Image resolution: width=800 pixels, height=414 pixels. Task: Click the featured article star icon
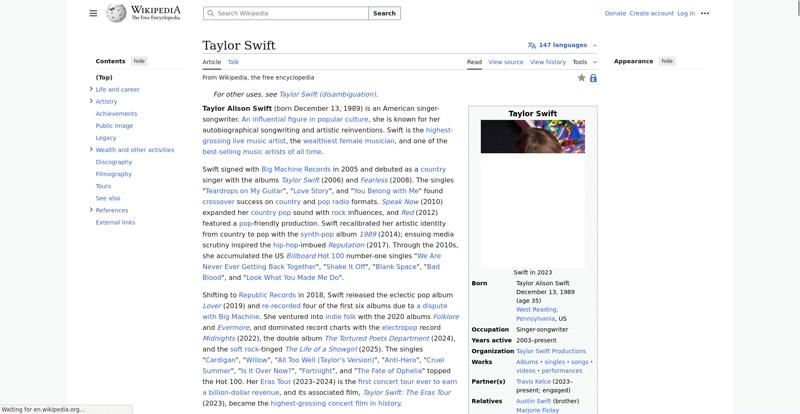pyautogui.click(x=581, y=77)
